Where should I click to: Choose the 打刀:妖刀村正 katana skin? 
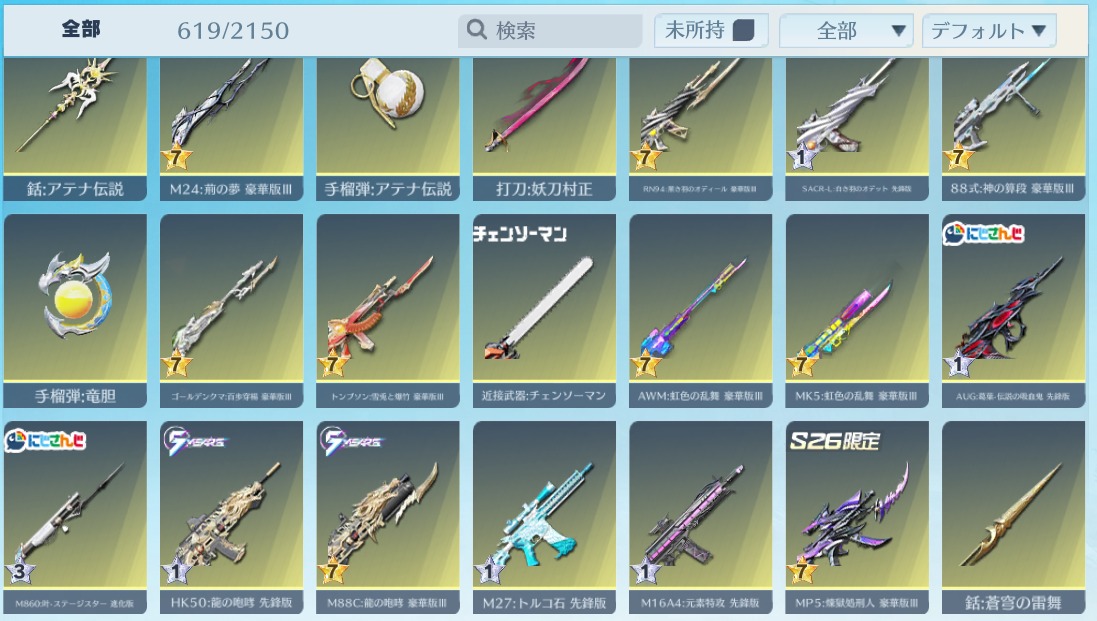click(544, 129)
